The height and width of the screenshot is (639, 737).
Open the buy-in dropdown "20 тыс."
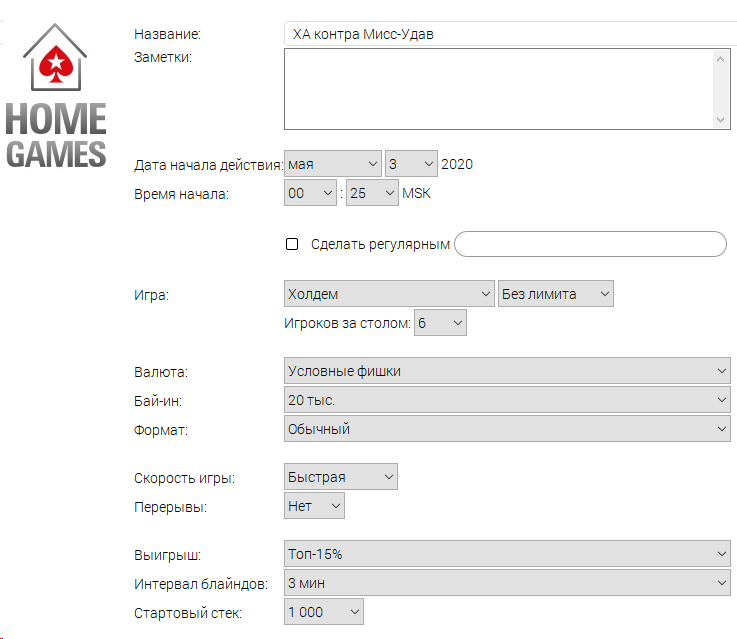click(x=507, y=400)
